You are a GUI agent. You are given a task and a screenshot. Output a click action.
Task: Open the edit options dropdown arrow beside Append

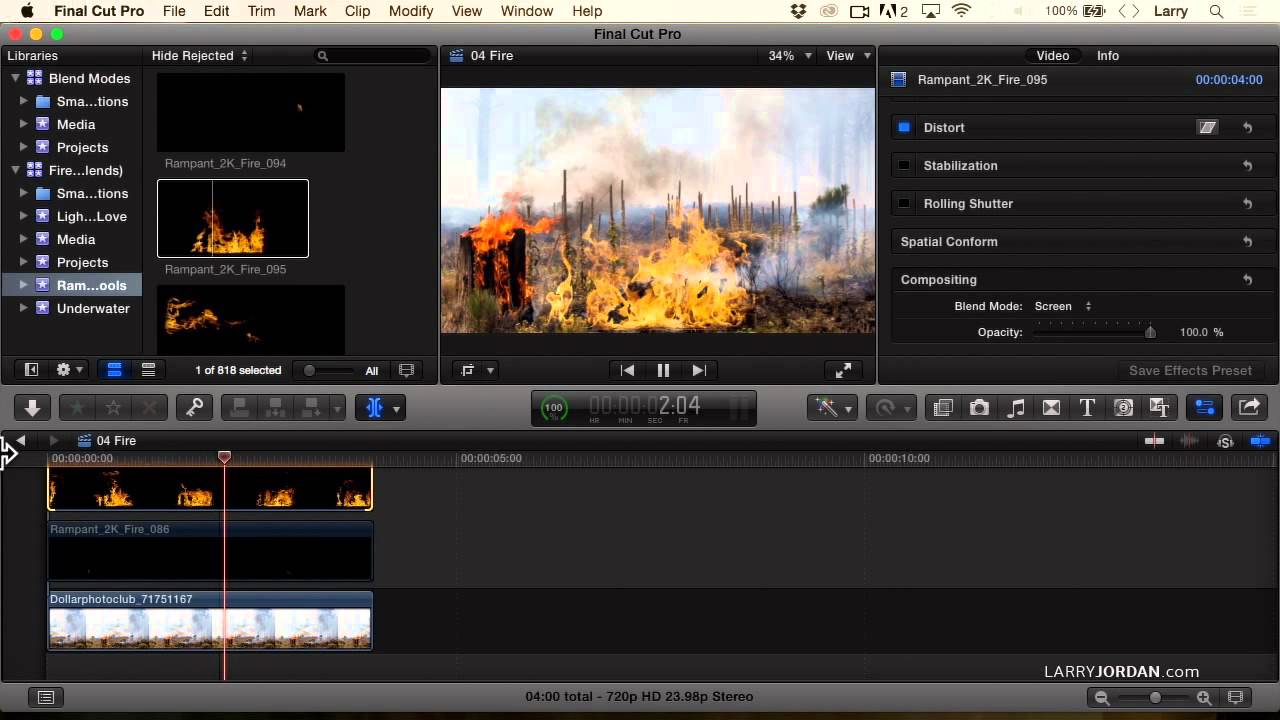(337, 408)
